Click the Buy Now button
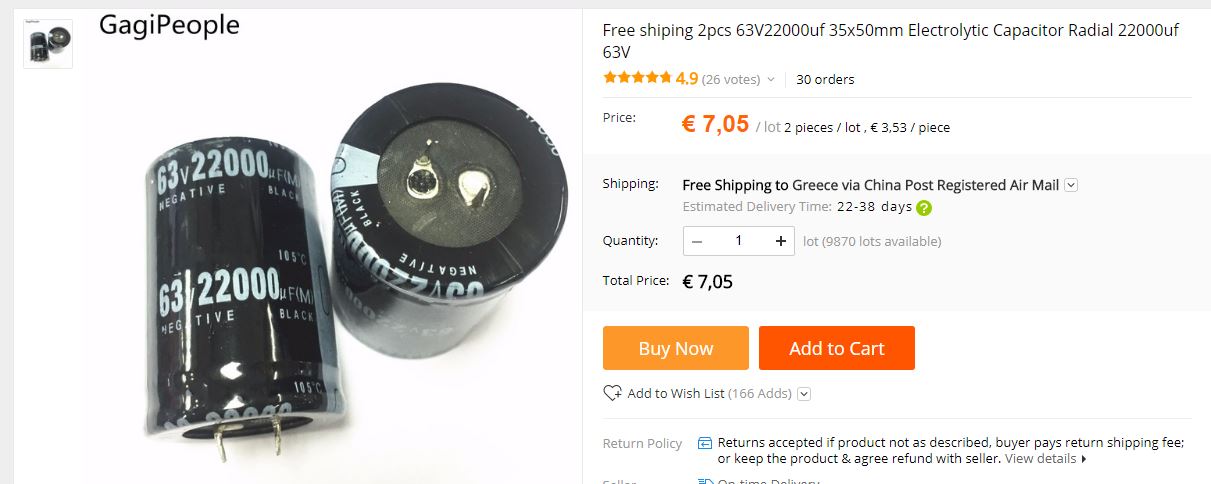Image resolution: width=1211 pixels, height=484 pixels. 675,348
